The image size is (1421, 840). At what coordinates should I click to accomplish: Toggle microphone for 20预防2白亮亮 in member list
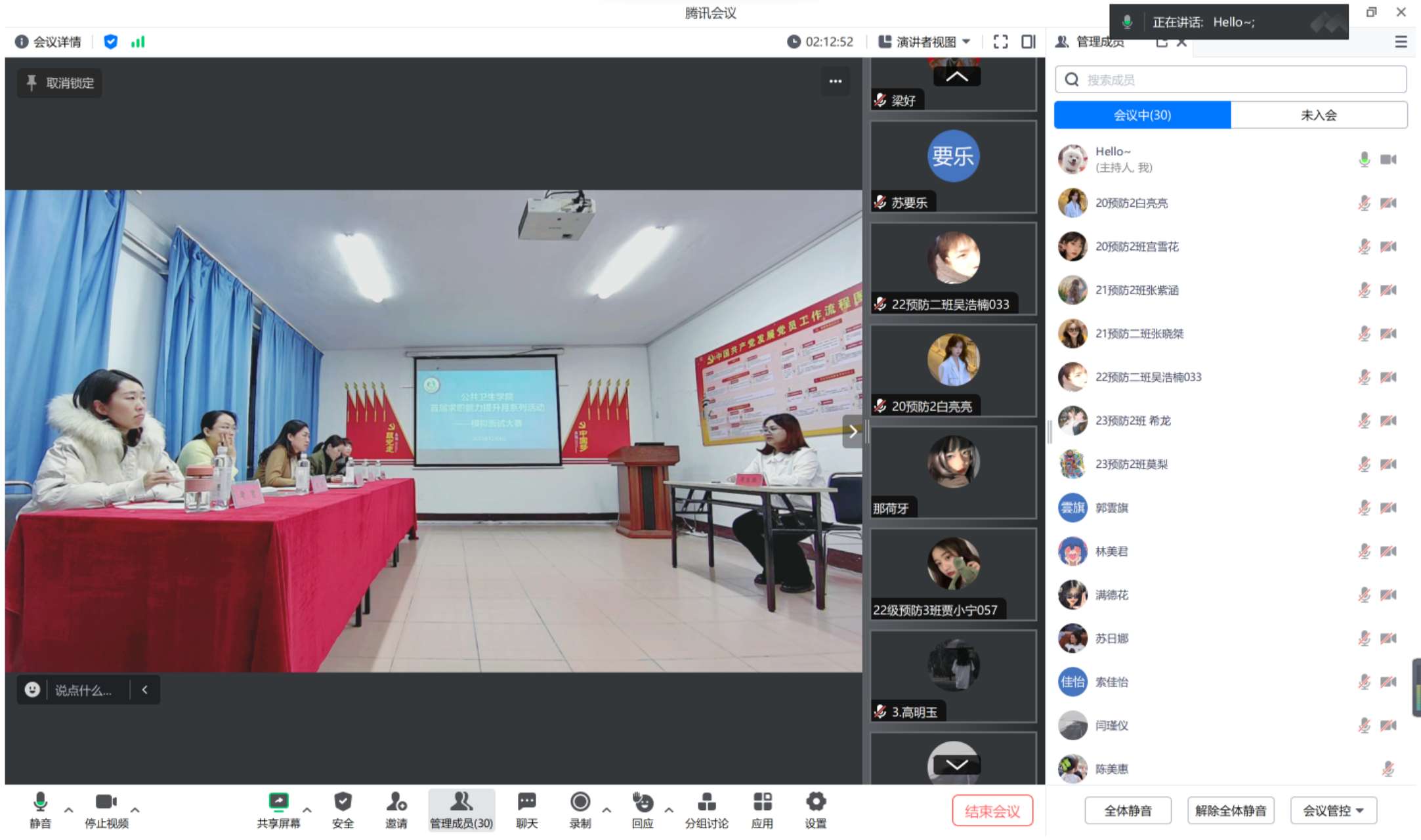[1364, 203]
